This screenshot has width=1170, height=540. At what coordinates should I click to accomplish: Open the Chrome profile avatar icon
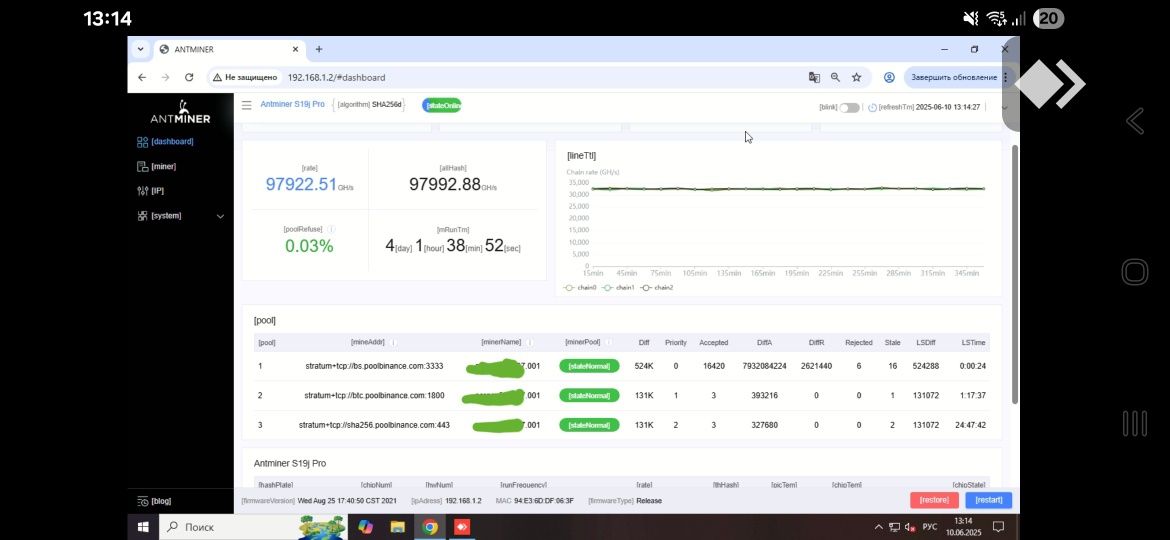(889, 78)
